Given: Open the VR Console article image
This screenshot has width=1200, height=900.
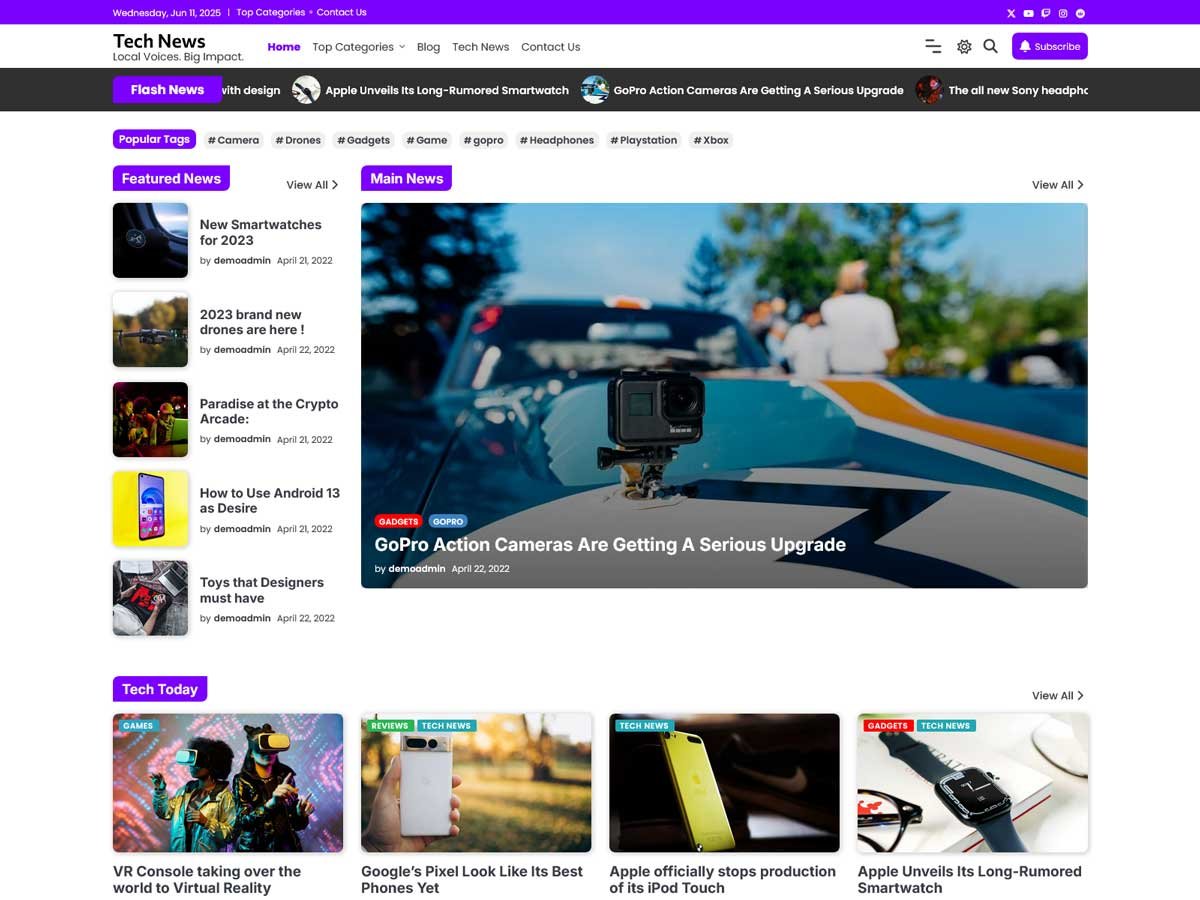Looking at the screenshot, I should coord(228,783).
